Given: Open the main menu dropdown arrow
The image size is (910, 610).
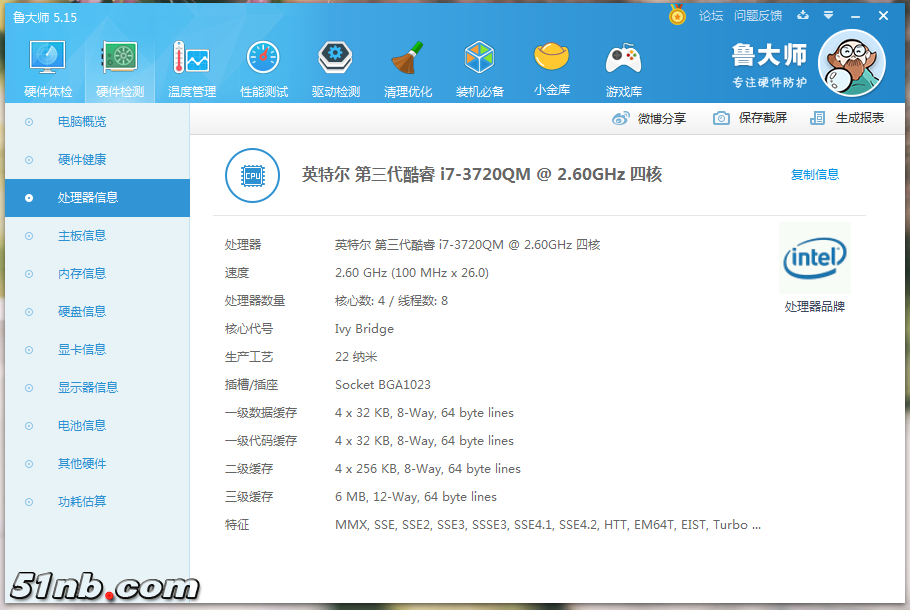Looking at the screenshot, I should pos(828,16).
